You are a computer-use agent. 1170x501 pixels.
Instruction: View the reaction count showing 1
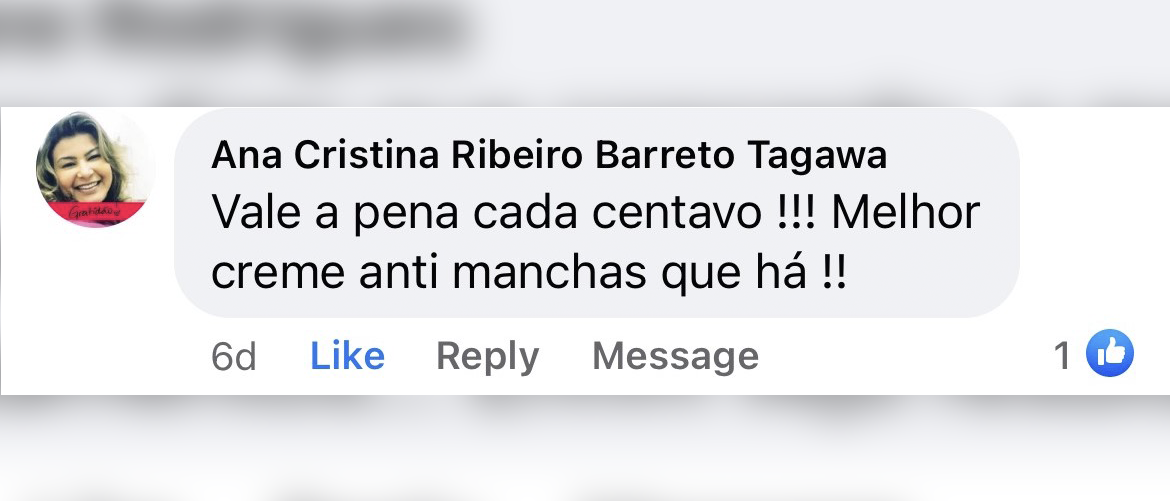point(1063,355)
